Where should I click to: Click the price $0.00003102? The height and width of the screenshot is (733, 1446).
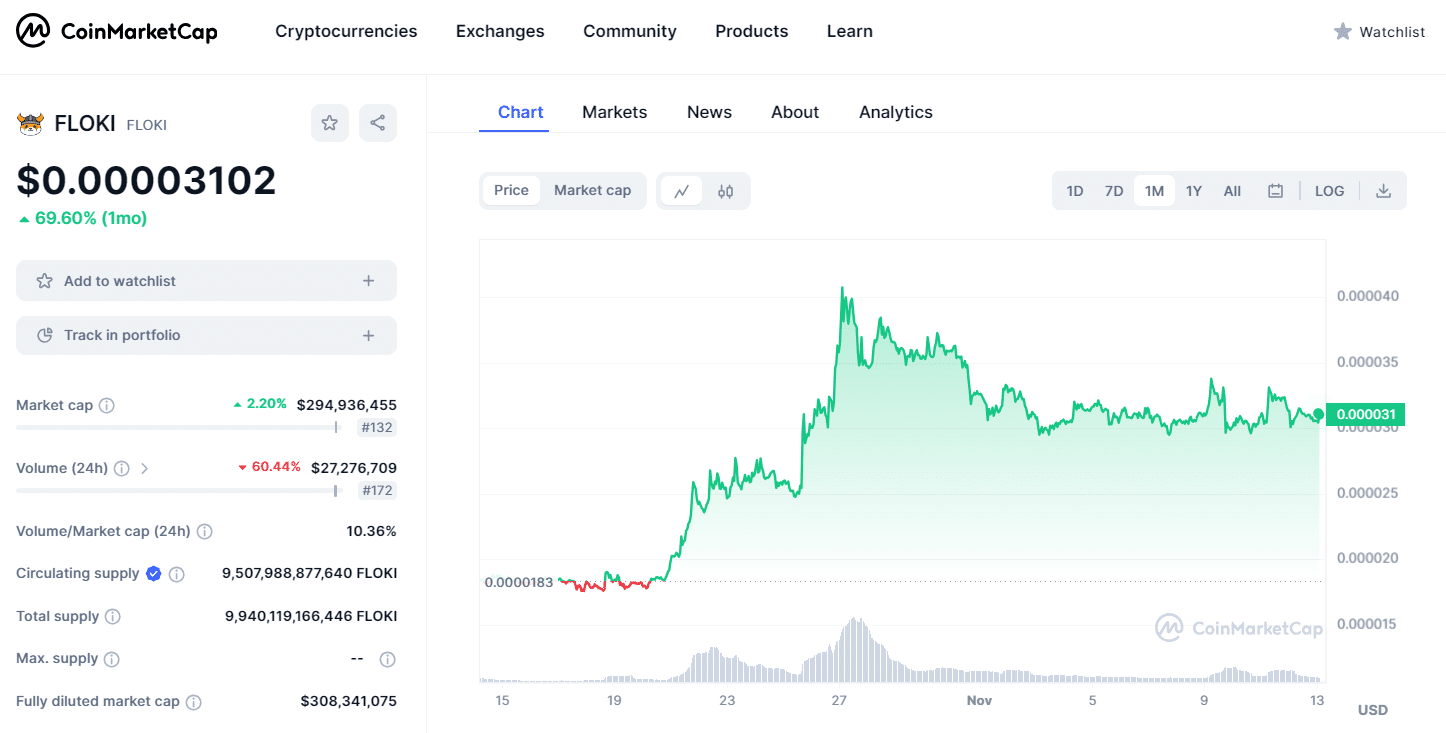tap(146, 180)
